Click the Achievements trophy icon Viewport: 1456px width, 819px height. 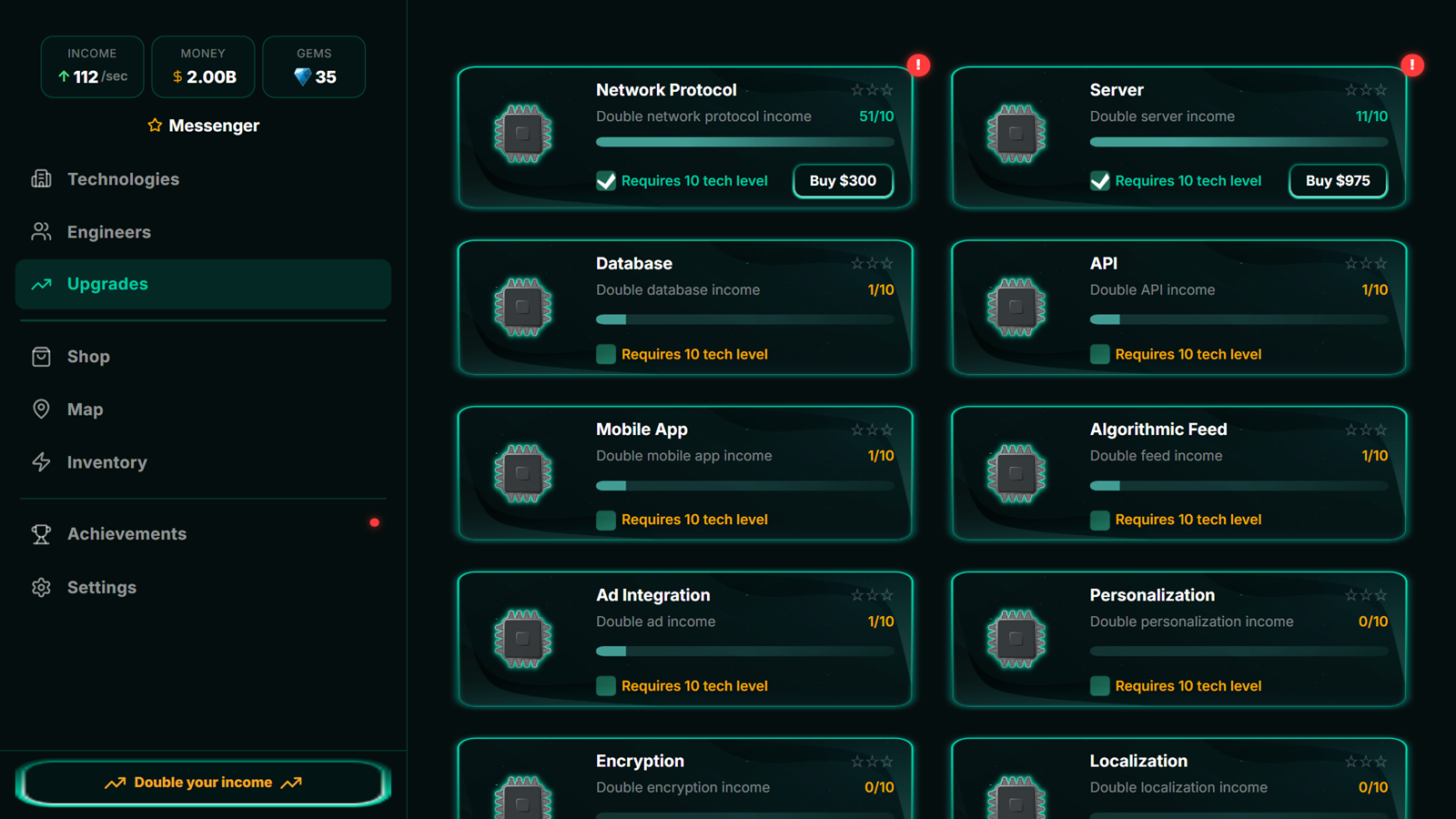[41, 534]
